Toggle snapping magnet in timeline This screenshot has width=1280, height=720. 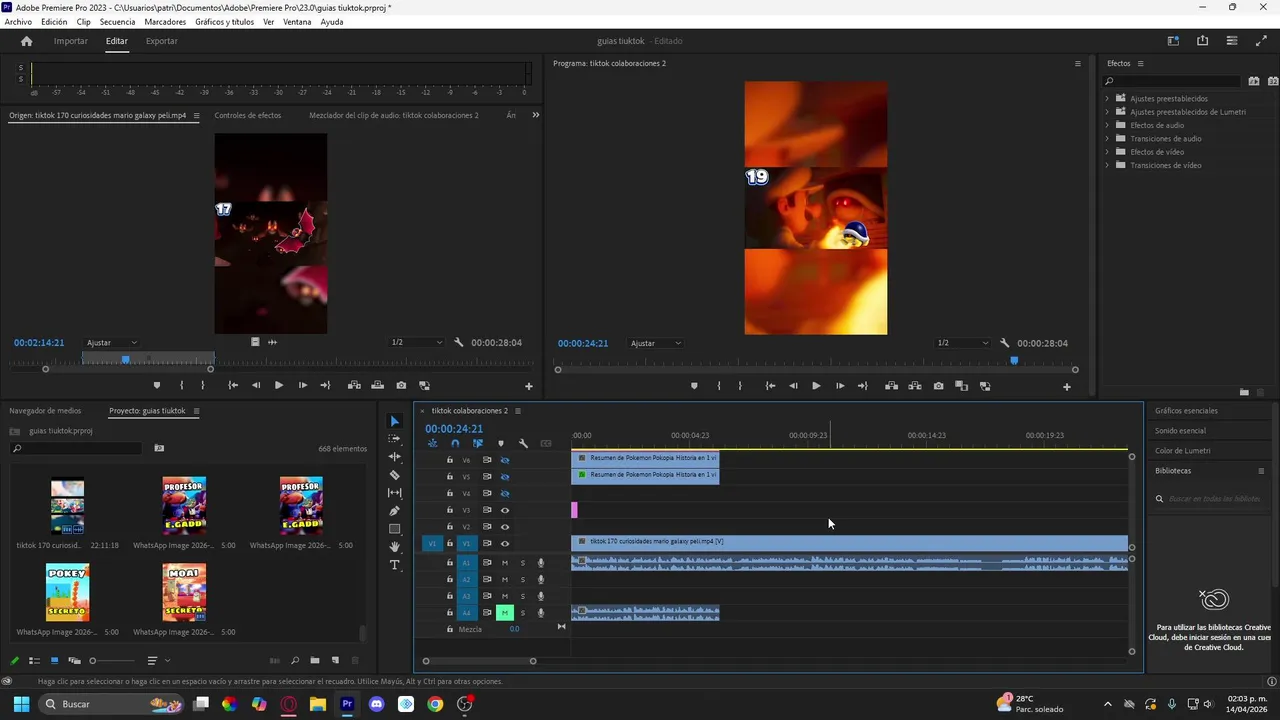(x=455, y=443)
